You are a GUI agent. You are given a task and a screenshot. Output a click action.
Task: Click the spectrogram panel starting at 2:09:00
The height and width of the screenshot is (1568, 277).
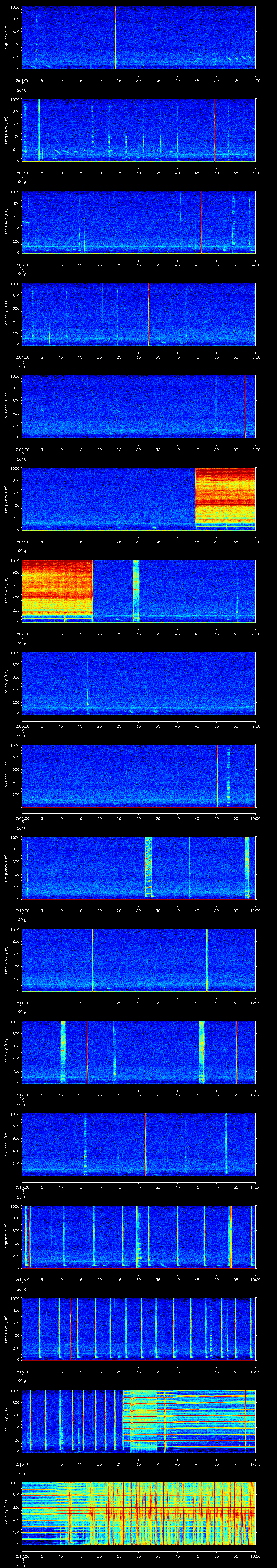(138, 775)
